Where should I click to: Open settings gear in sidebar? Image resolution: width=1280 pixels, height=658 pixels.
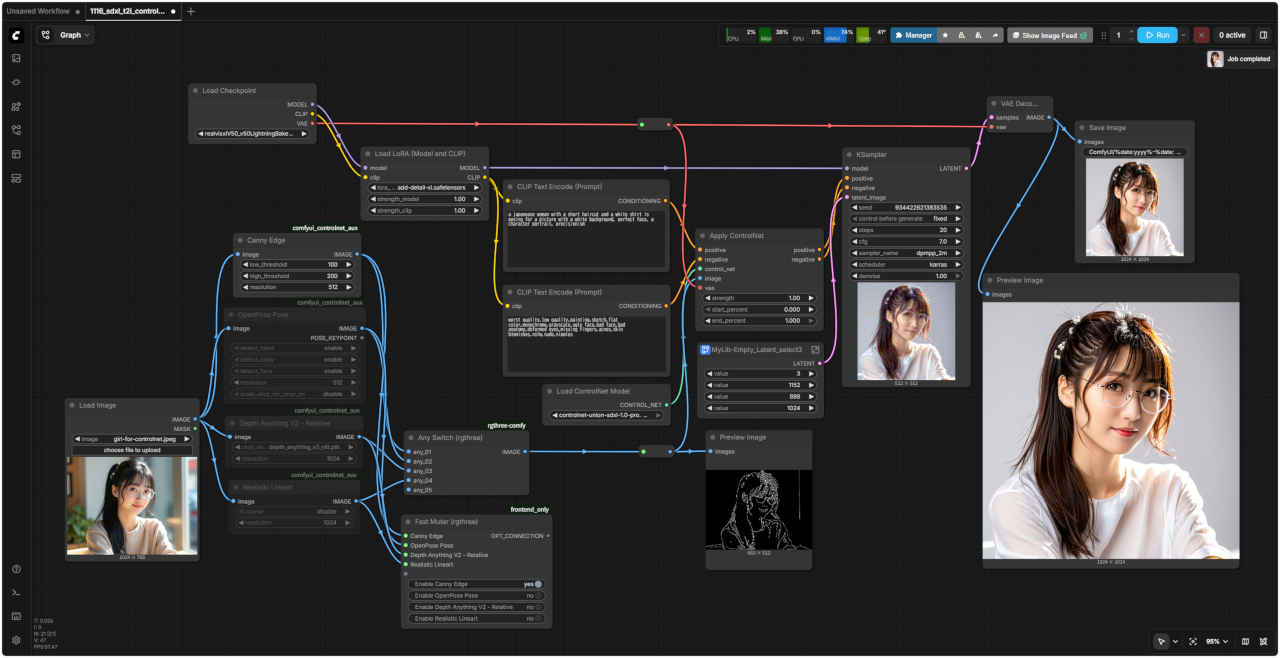tap(16, 640)
